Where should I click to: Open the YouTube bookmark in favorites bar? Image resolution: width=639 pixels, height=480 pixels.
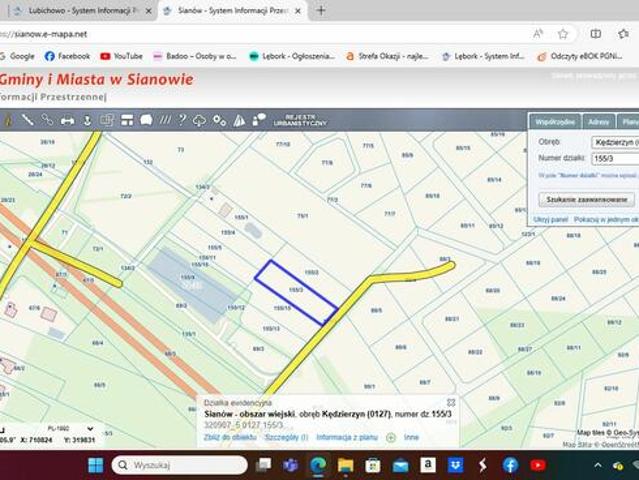click(121, 56)
